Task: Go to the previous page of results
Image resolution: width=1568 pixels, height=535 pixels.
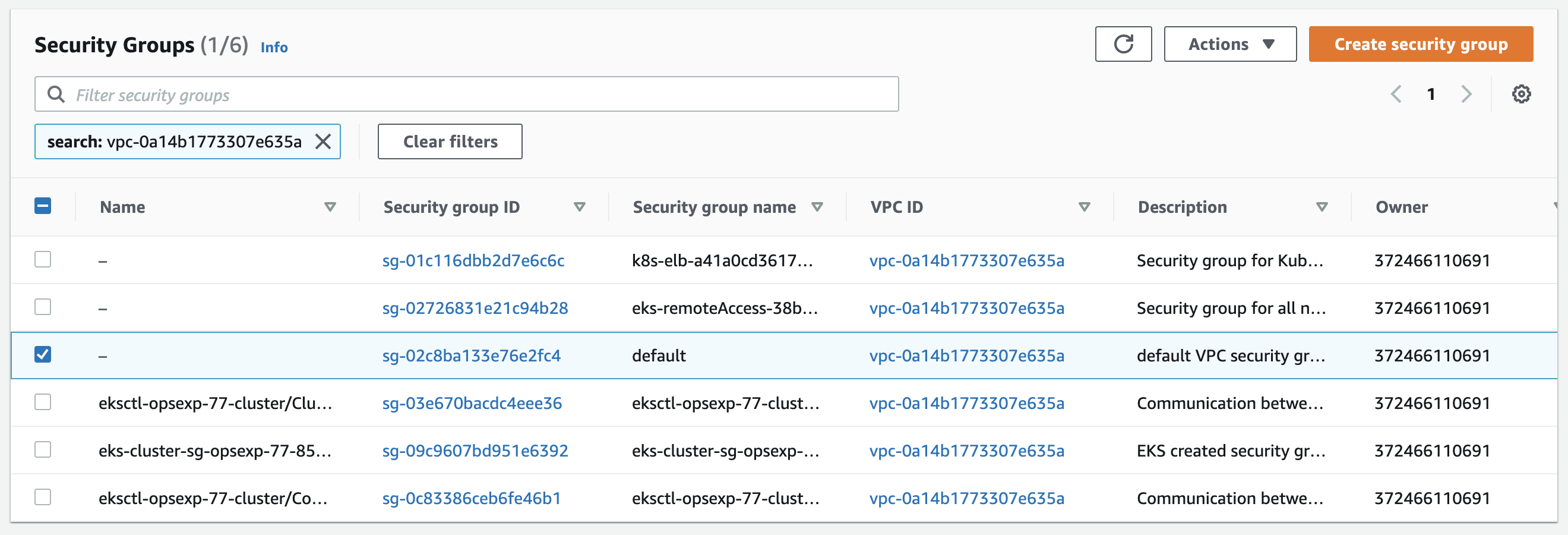Action: click(1396, 95)
